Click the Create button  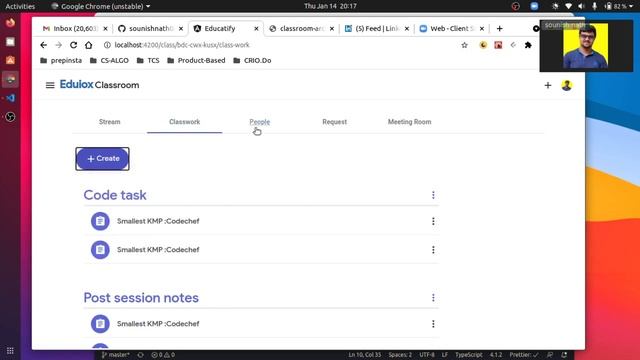(102, 159)
